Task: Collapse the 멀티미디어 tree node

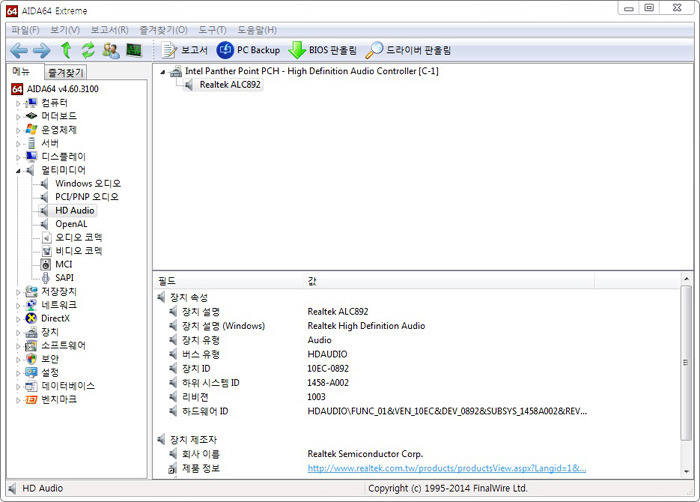Action: click(x=18, y=171)
